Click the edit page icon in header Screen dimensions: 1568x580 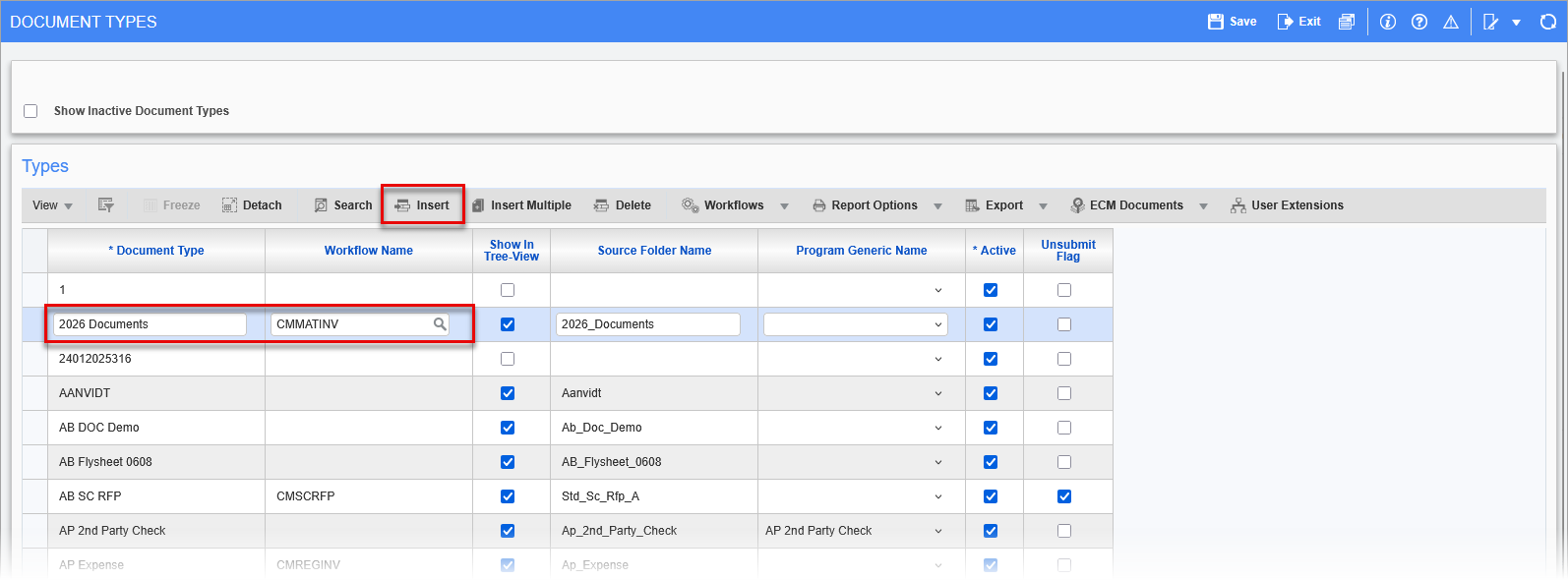[x=1491, y=22]
